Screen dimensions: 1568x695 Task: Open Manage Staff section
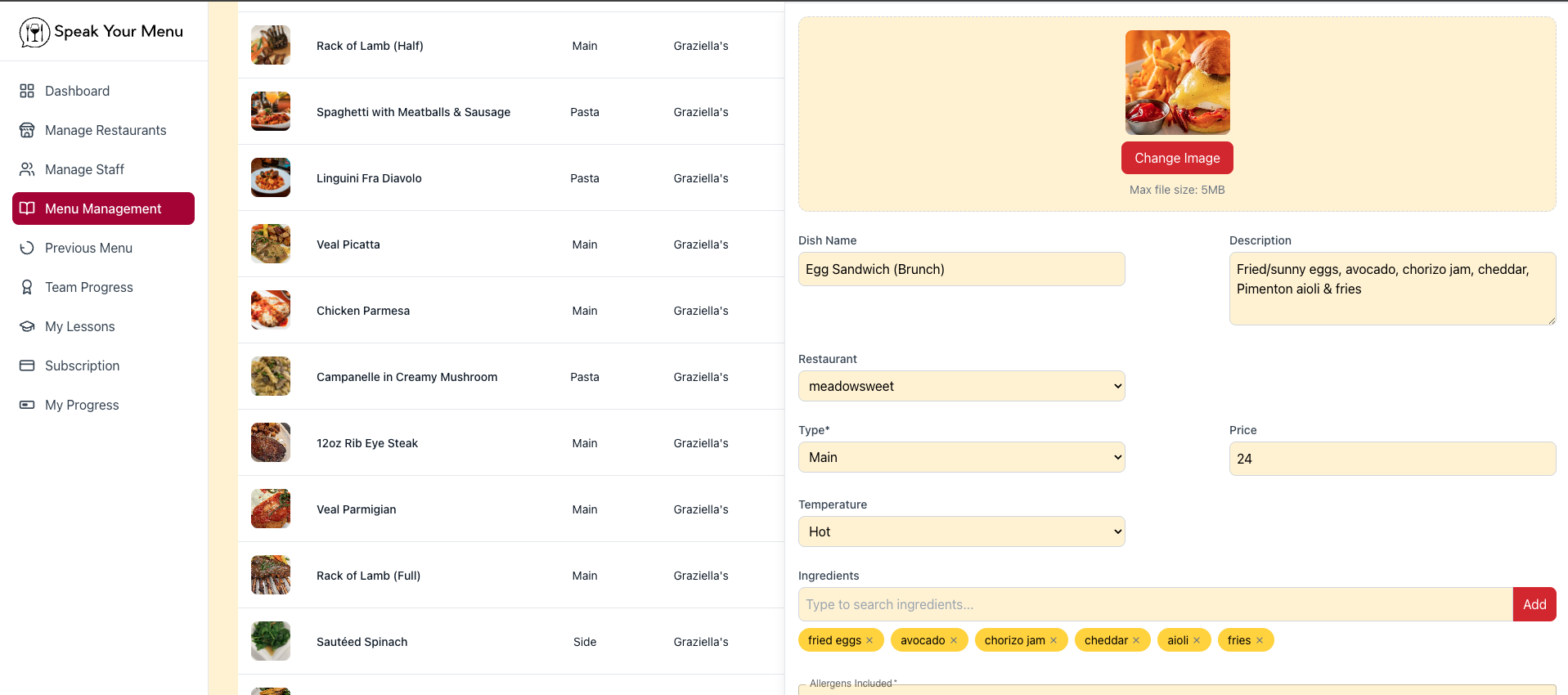tap(103, 169)
